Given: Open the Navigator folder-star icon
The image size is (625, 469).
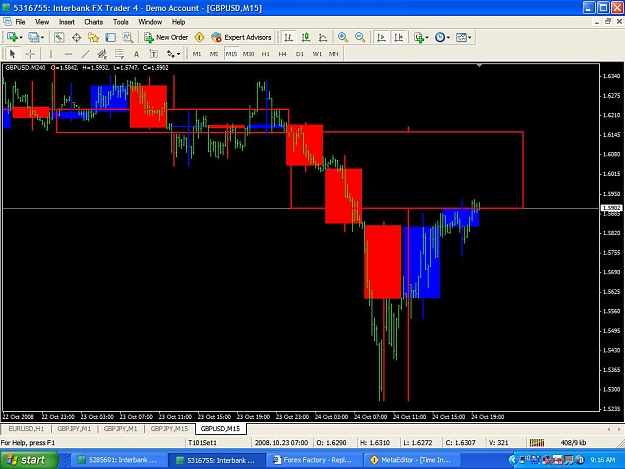Looking at the screenshot, I should (x=93, y=37).
